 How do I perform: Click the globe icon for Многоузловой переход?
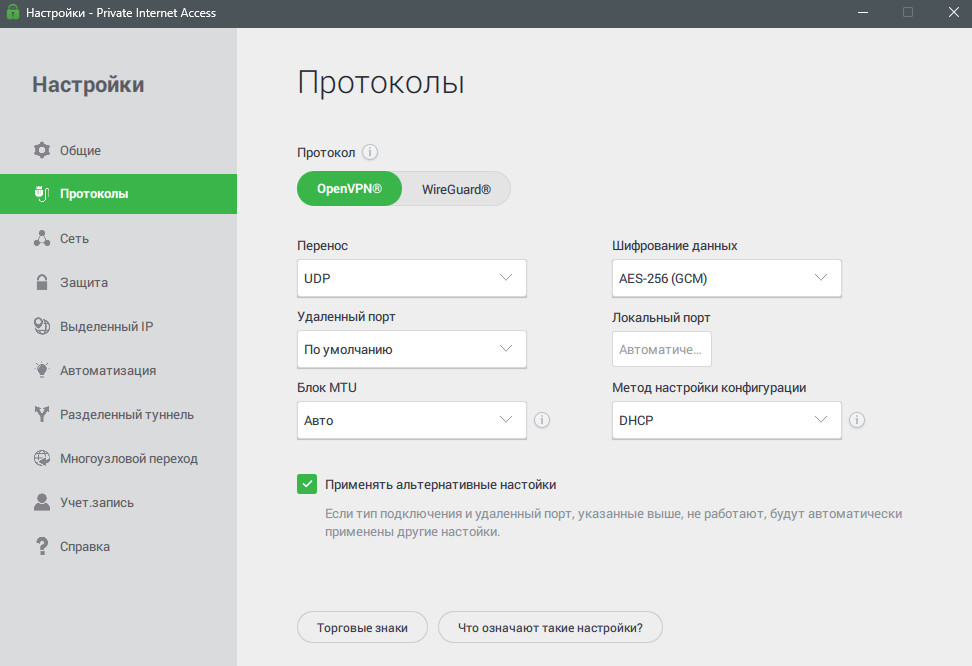42,458
